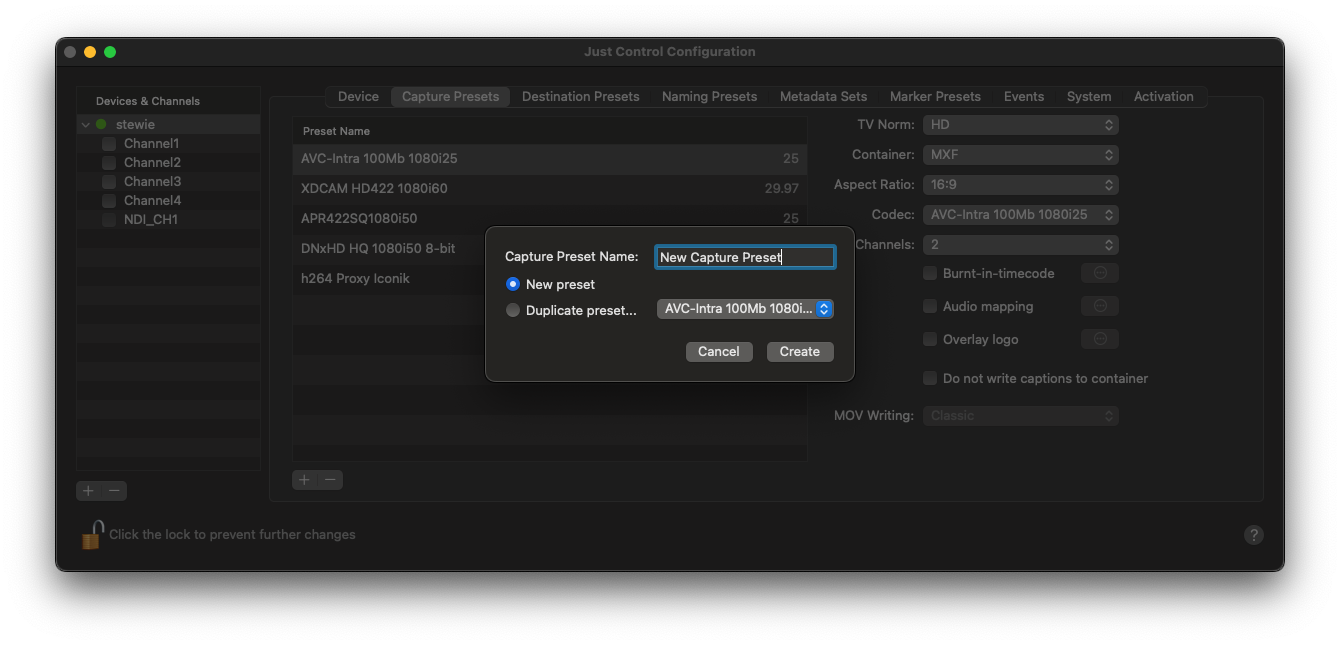Image resolution: width=1340 pixels, height=645 pixels.
Task: Check Do not write captions to container
Action: click(x=930, y=378)
